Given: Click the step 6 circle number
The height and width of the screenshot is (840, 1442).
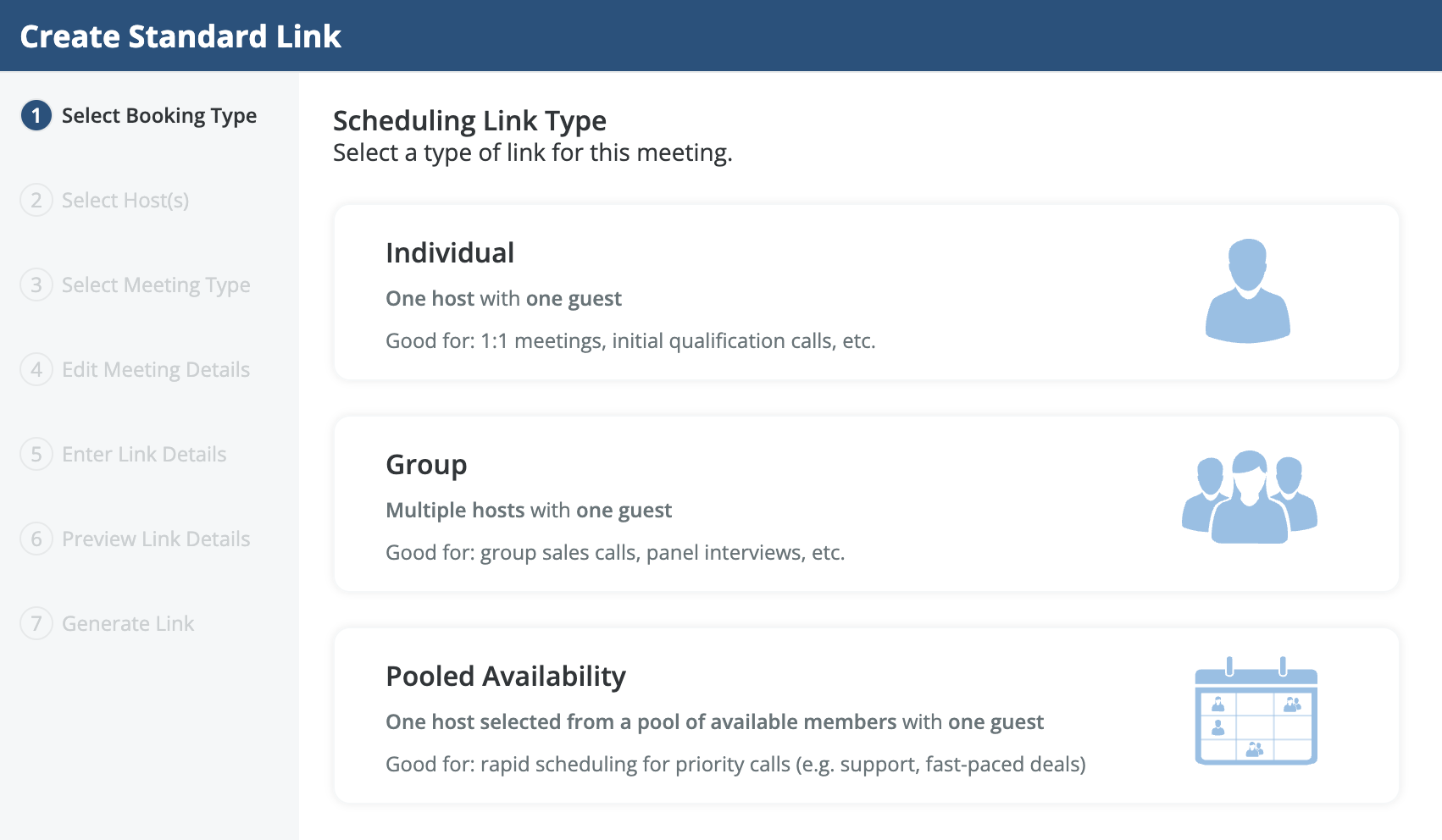Looking at the screenshot, I should pos(36,539).
